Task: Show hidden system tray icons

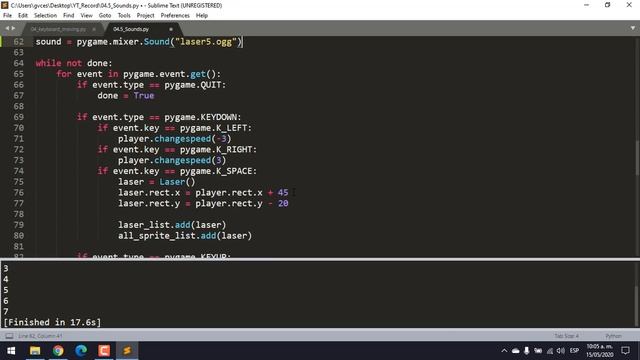Action: point(504,351)
